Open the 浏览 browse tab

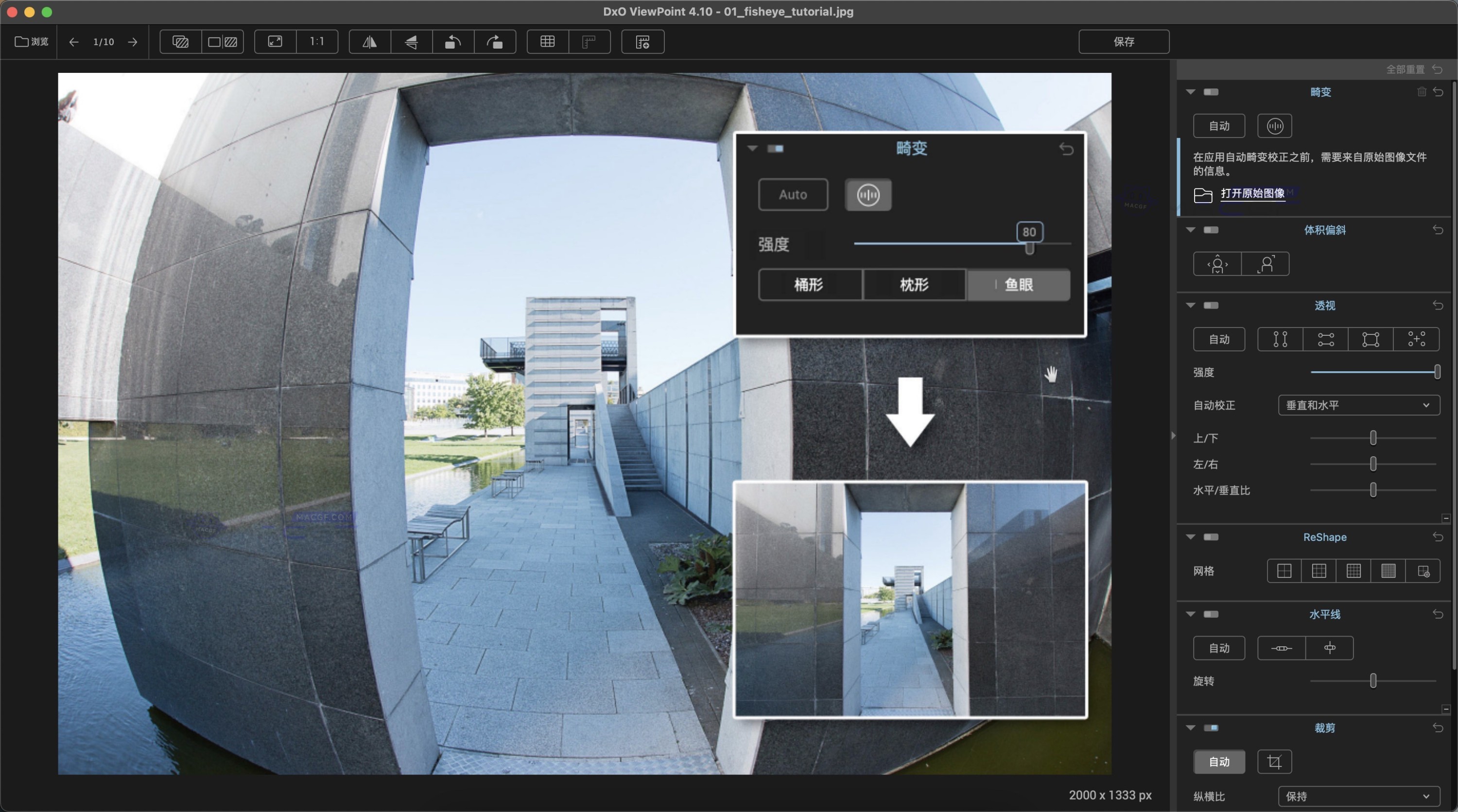32,42
